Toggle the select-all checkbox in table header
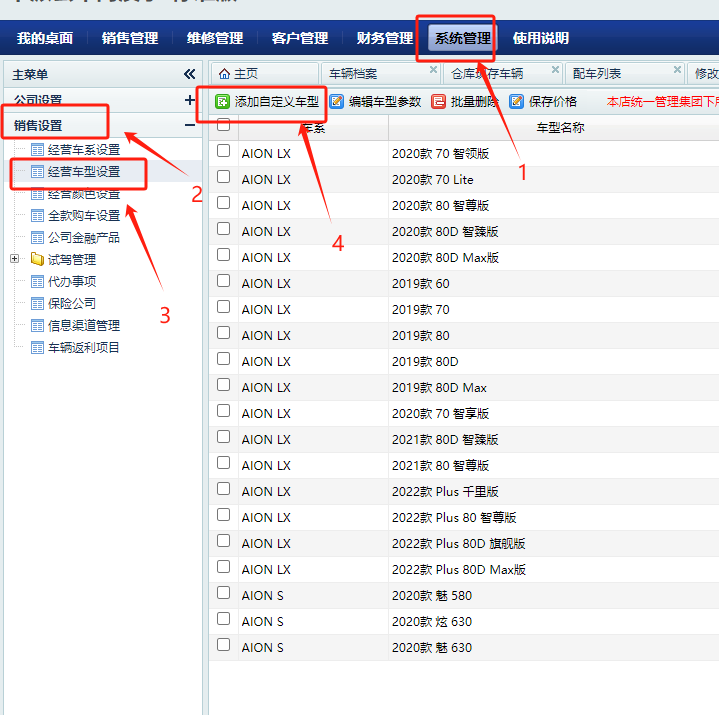 click(224, 126)
